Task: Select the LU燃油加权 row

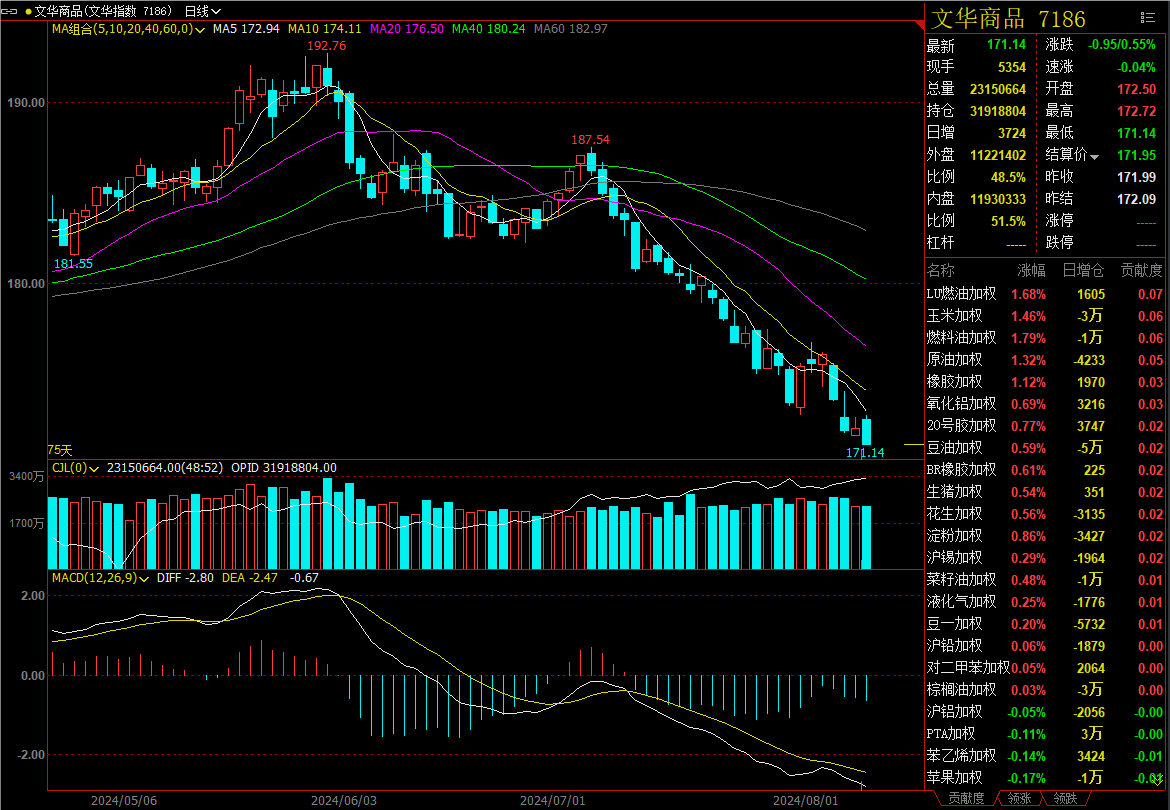Action: pyautogui.click(x=1045, y=294)
